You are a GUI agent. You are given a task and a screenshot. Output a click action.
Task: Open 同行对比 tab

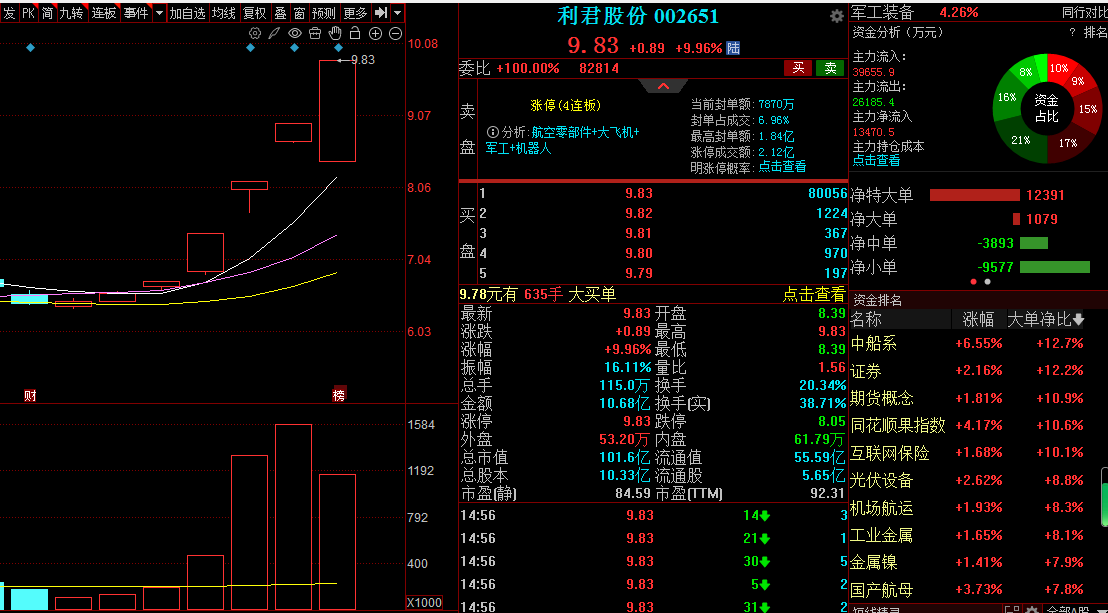click(1085, 13)
